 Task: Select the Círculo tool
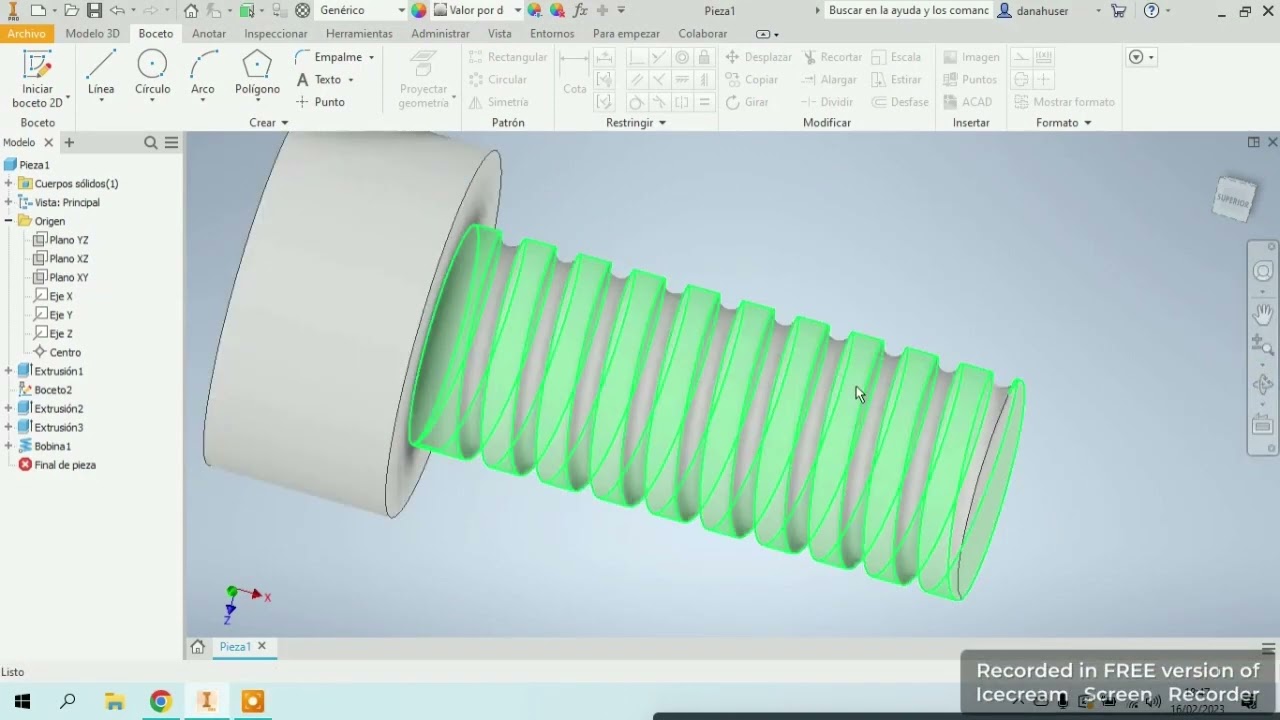point(152,75)
